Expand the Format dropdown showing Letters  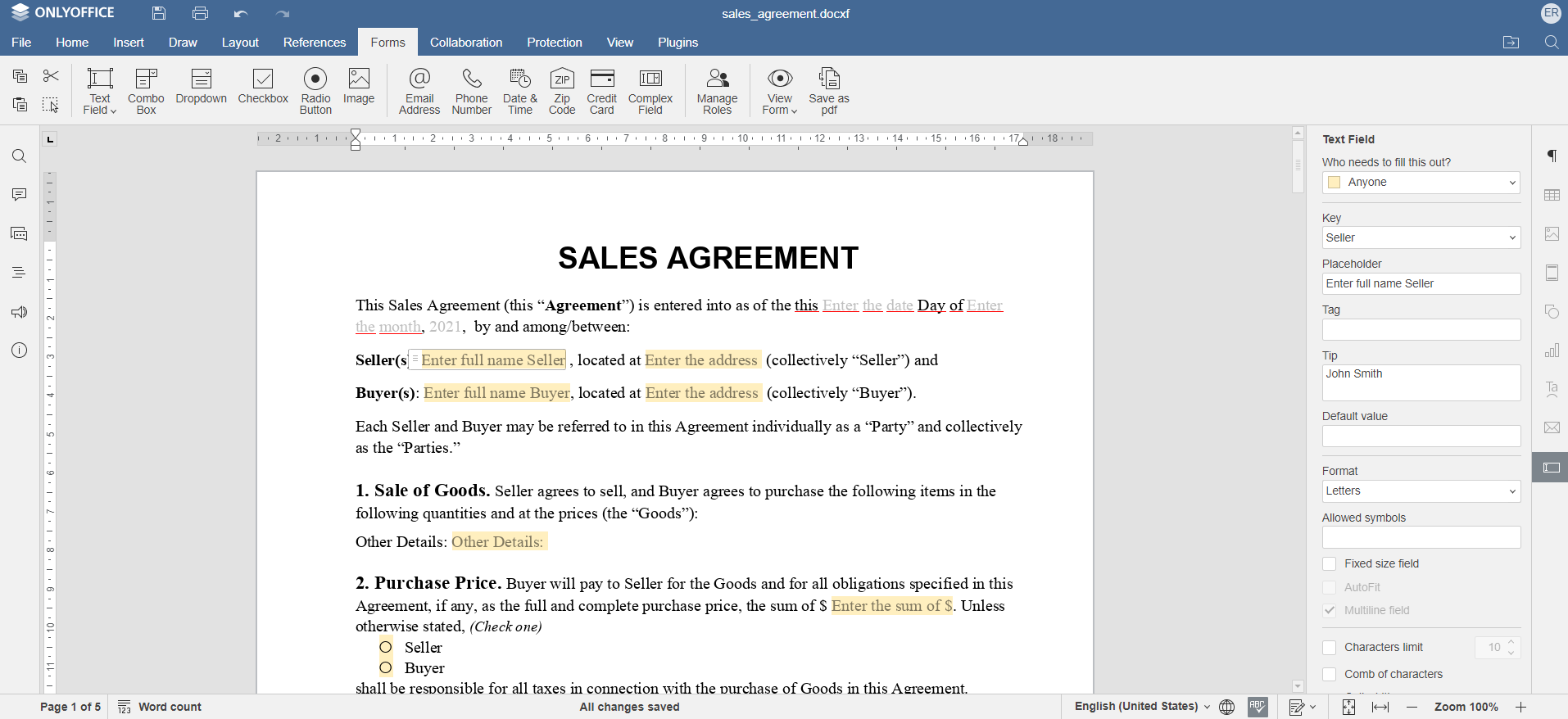pyautogui.click(x=1421, y=491)
